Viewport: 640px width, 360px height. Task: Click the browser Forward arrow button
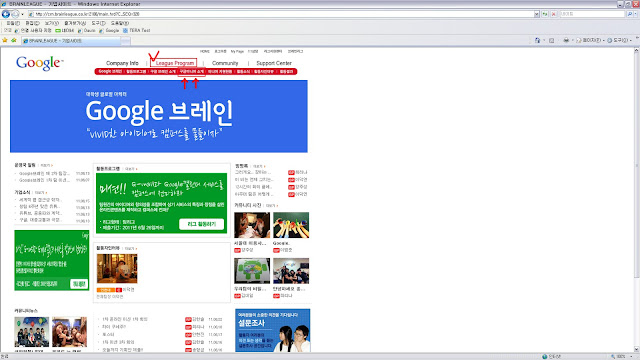coord(15,14)
